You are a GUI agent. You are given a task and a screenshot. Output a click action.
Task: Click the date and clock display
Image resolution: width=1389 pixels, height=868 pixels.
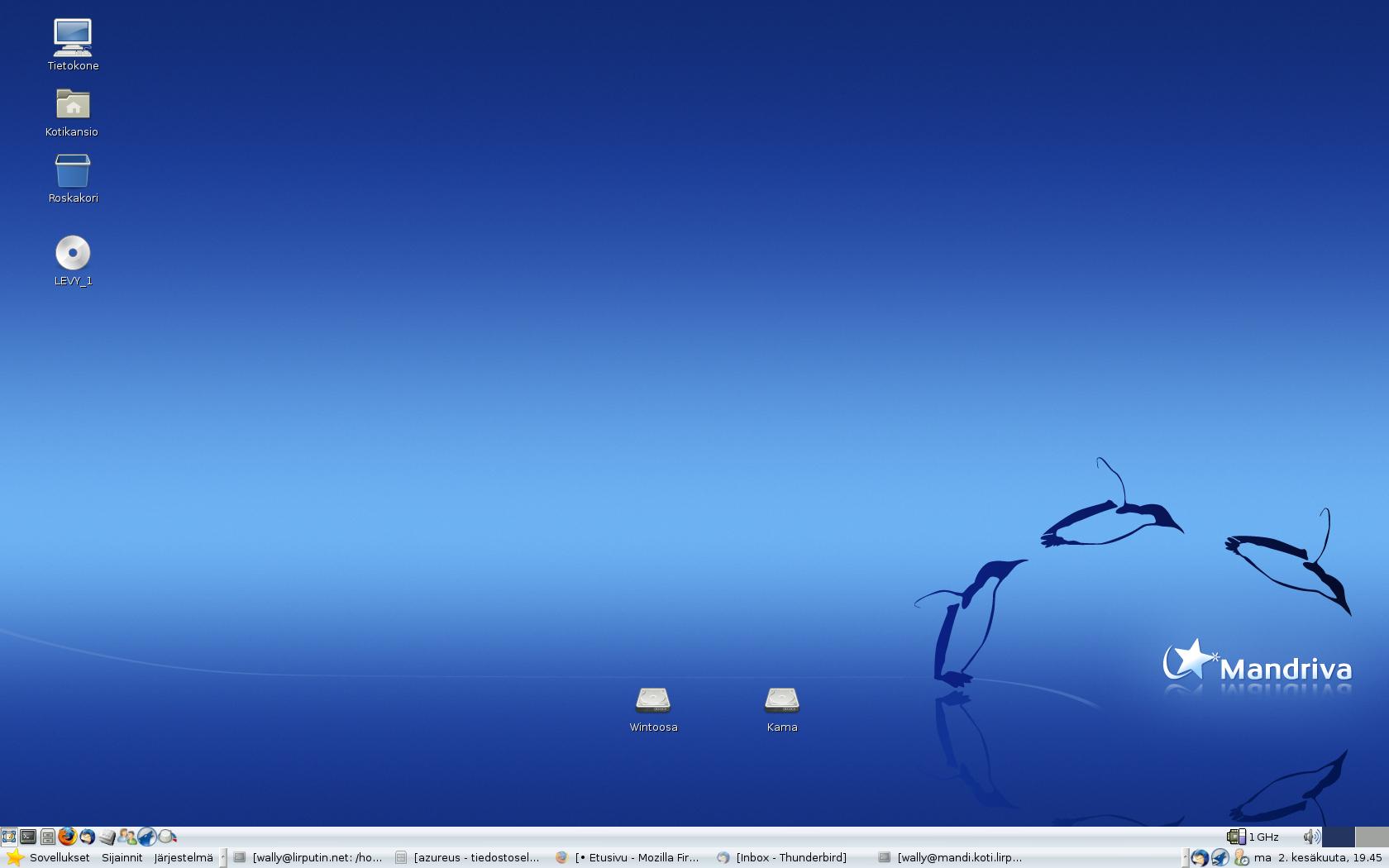(x=1318, y=858)
